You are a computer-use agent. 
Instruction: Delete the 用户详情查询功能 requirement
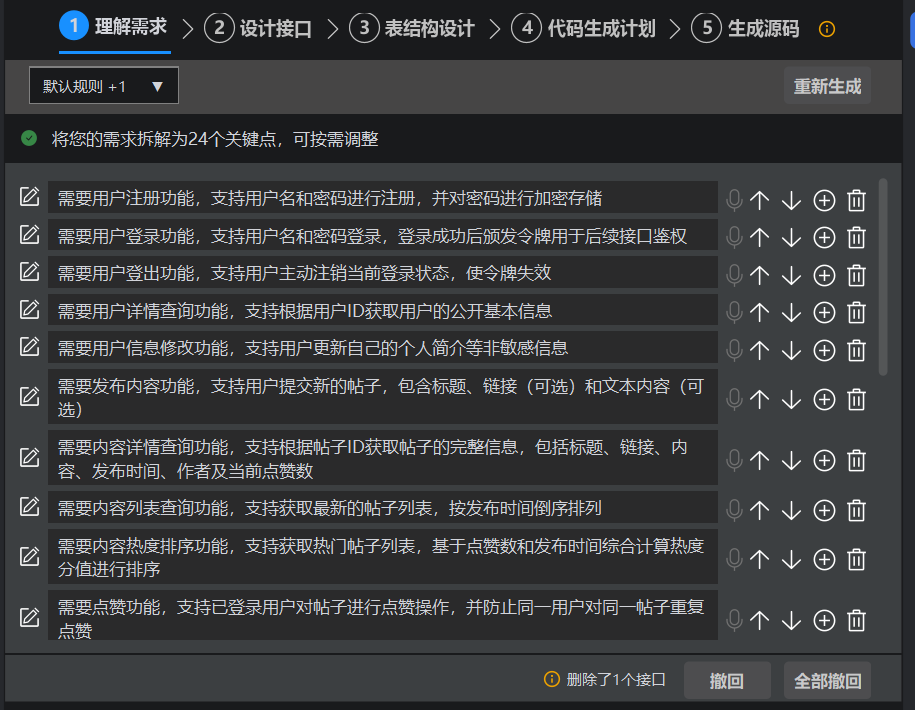coord(856,313)
